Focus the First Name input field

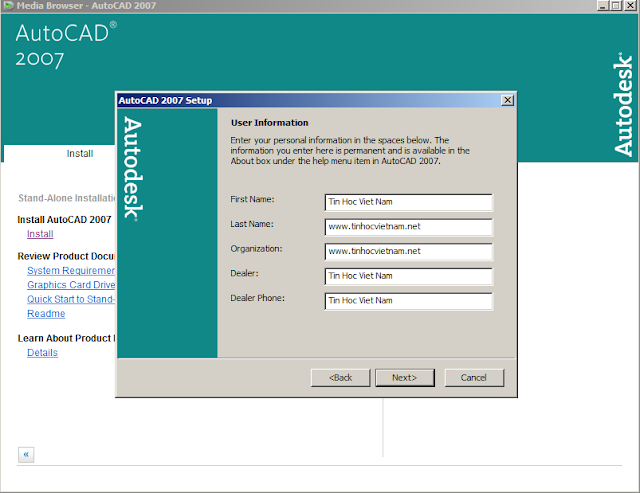[409, 202]
